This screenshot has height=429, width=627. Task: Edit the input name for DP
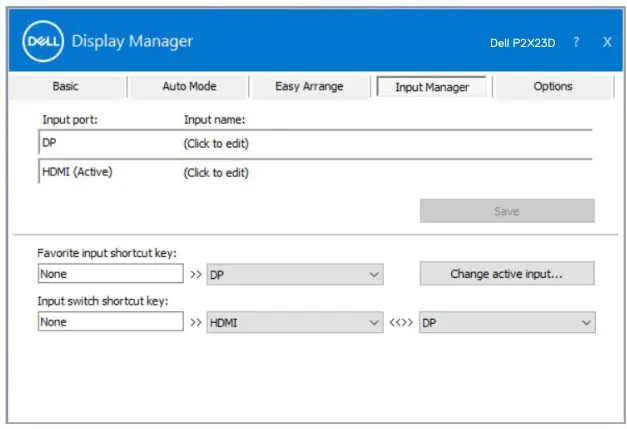tap(216, 144)
